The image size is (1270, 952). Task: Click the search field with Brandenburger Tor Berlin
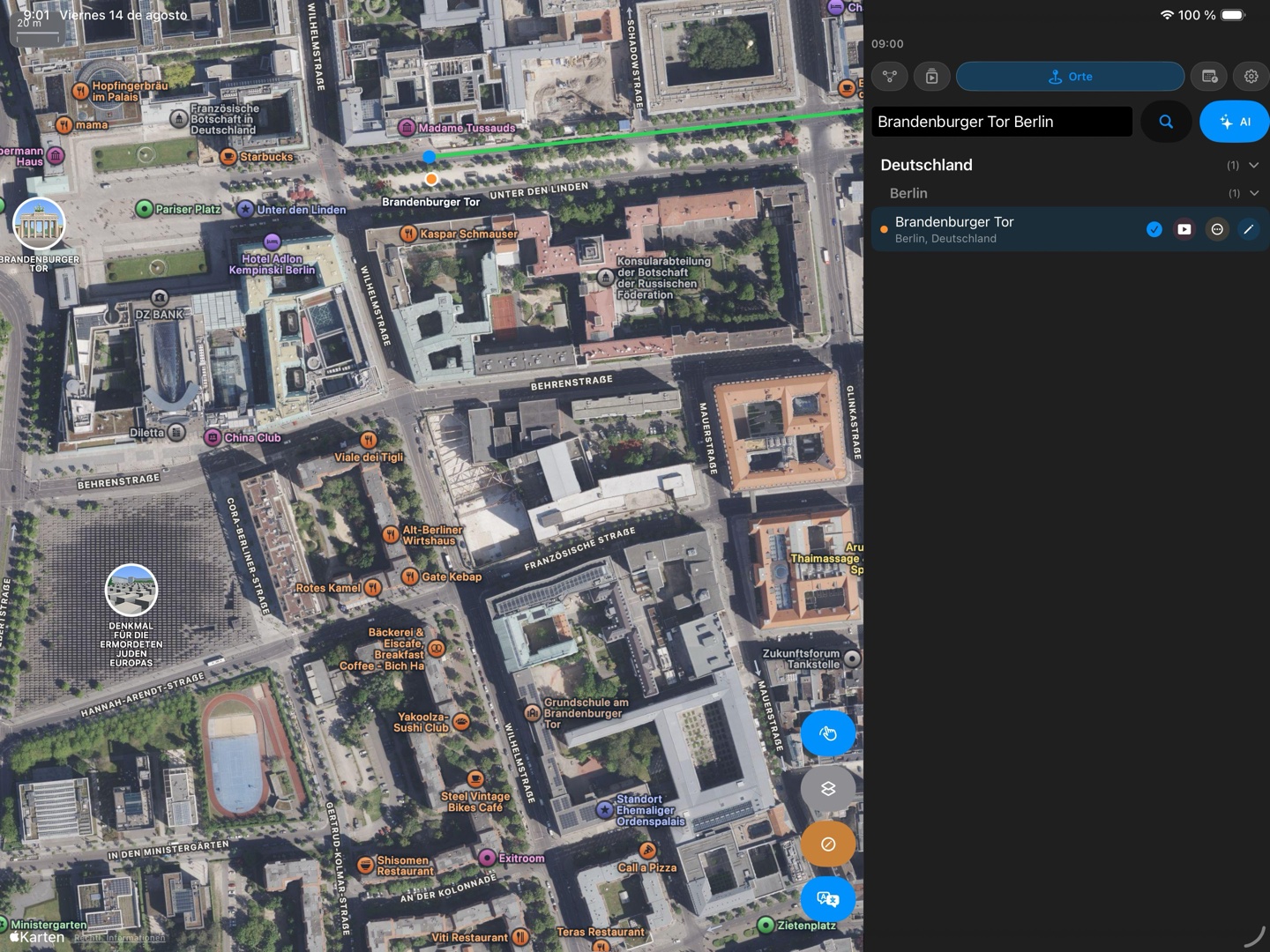[1002, 122]
